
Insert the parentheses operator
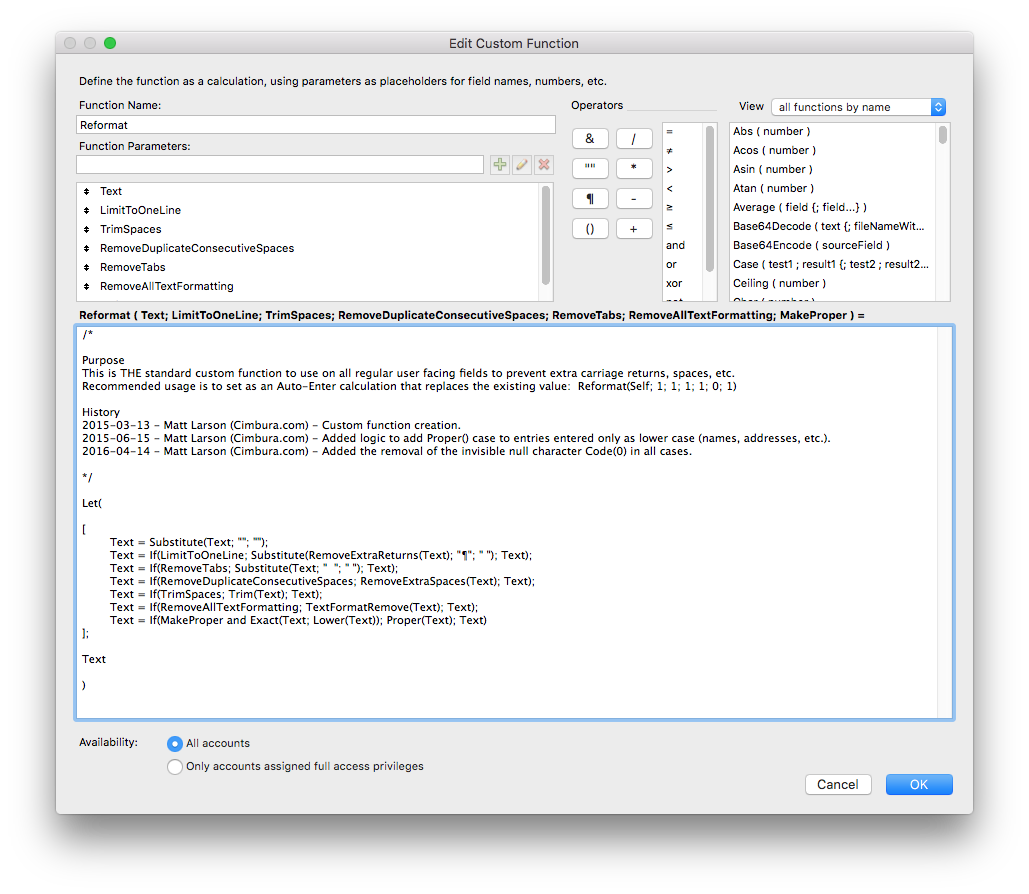coord(590,228)
